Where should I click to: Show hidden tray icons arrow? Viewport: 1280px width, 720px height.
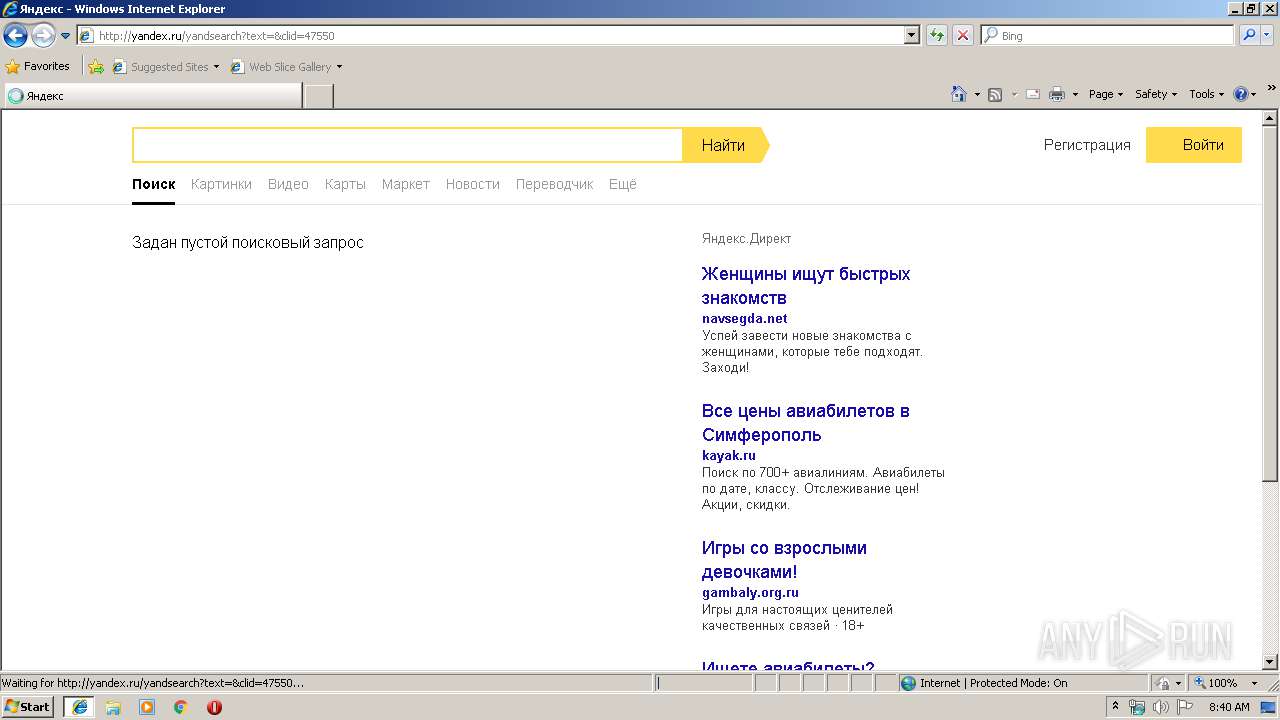point(1116,707)
